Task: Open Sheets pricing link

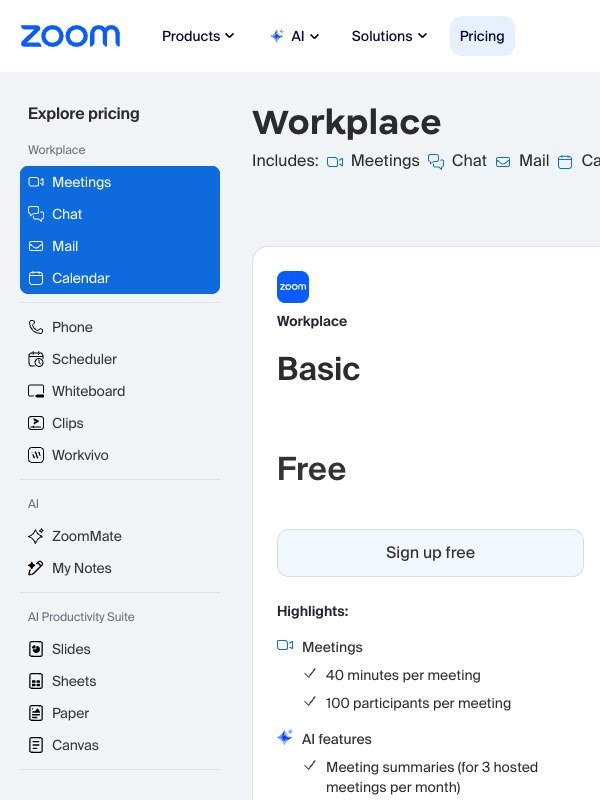Action: 74,681
